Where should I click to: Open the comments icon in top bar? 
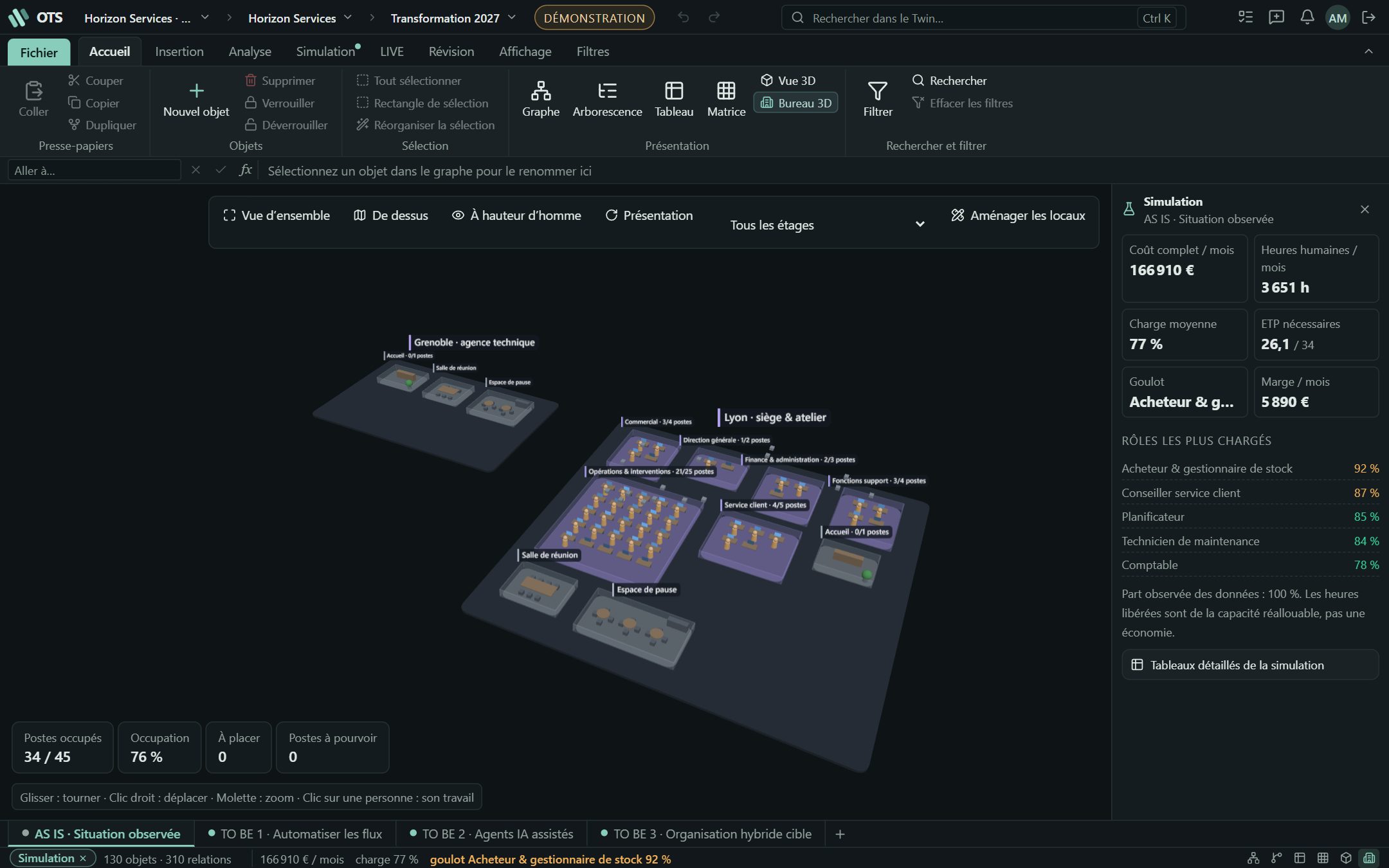pyautogui.click(x=1276, y=17)
